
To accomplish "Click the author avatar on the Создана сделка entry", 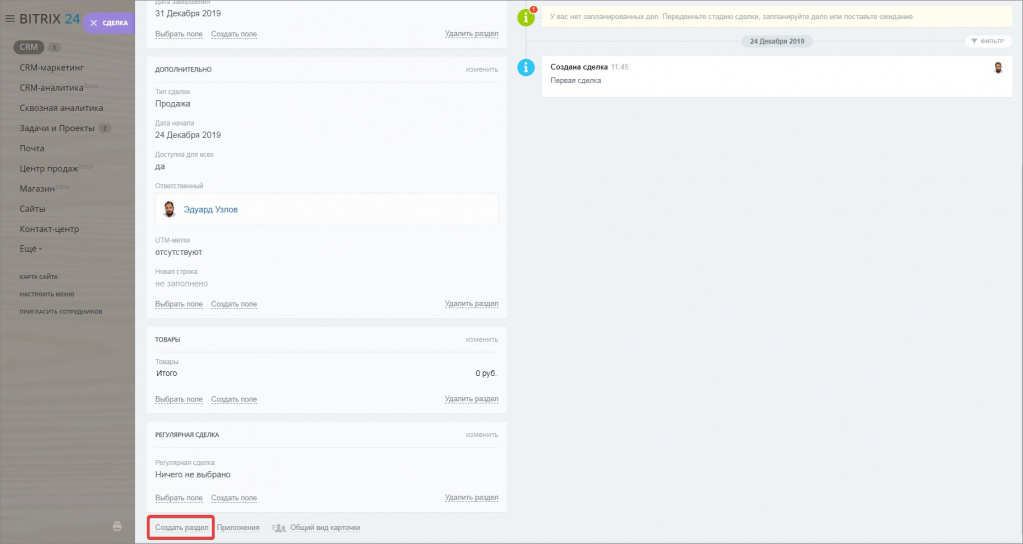I will 998,68.
